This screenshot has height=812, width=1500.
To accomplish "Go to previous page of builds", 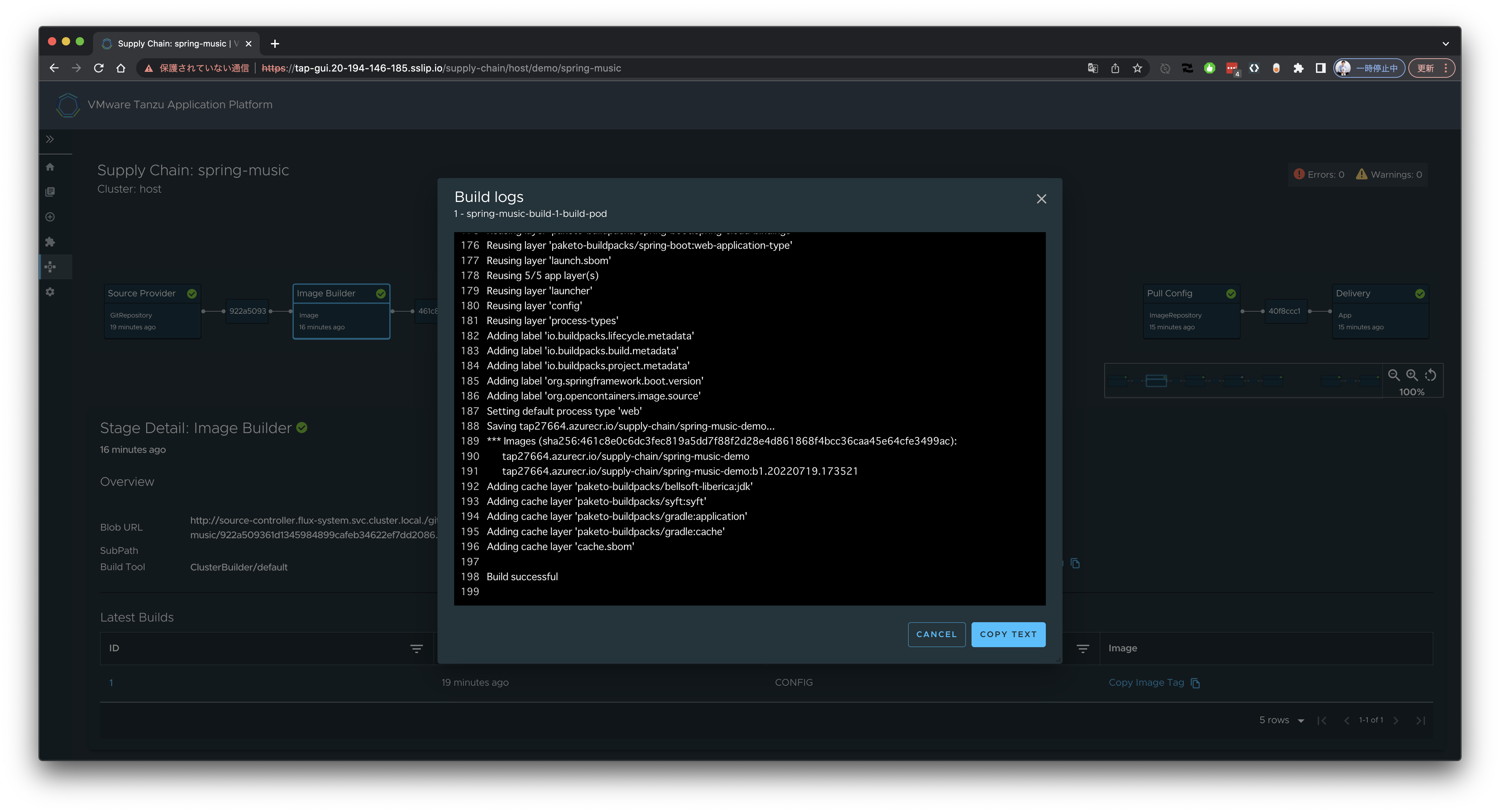I will (x=1346, y=721).
